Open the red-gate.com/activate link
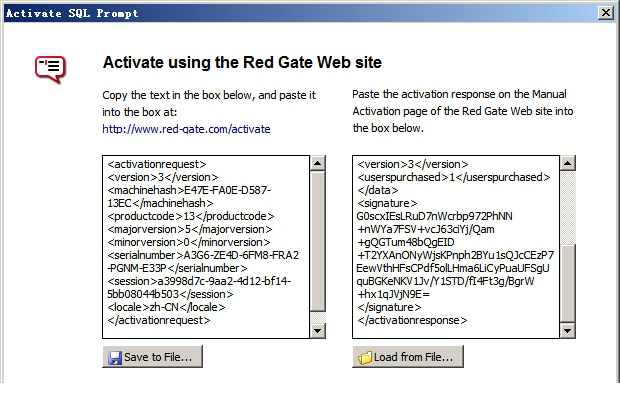 point(186,129)
